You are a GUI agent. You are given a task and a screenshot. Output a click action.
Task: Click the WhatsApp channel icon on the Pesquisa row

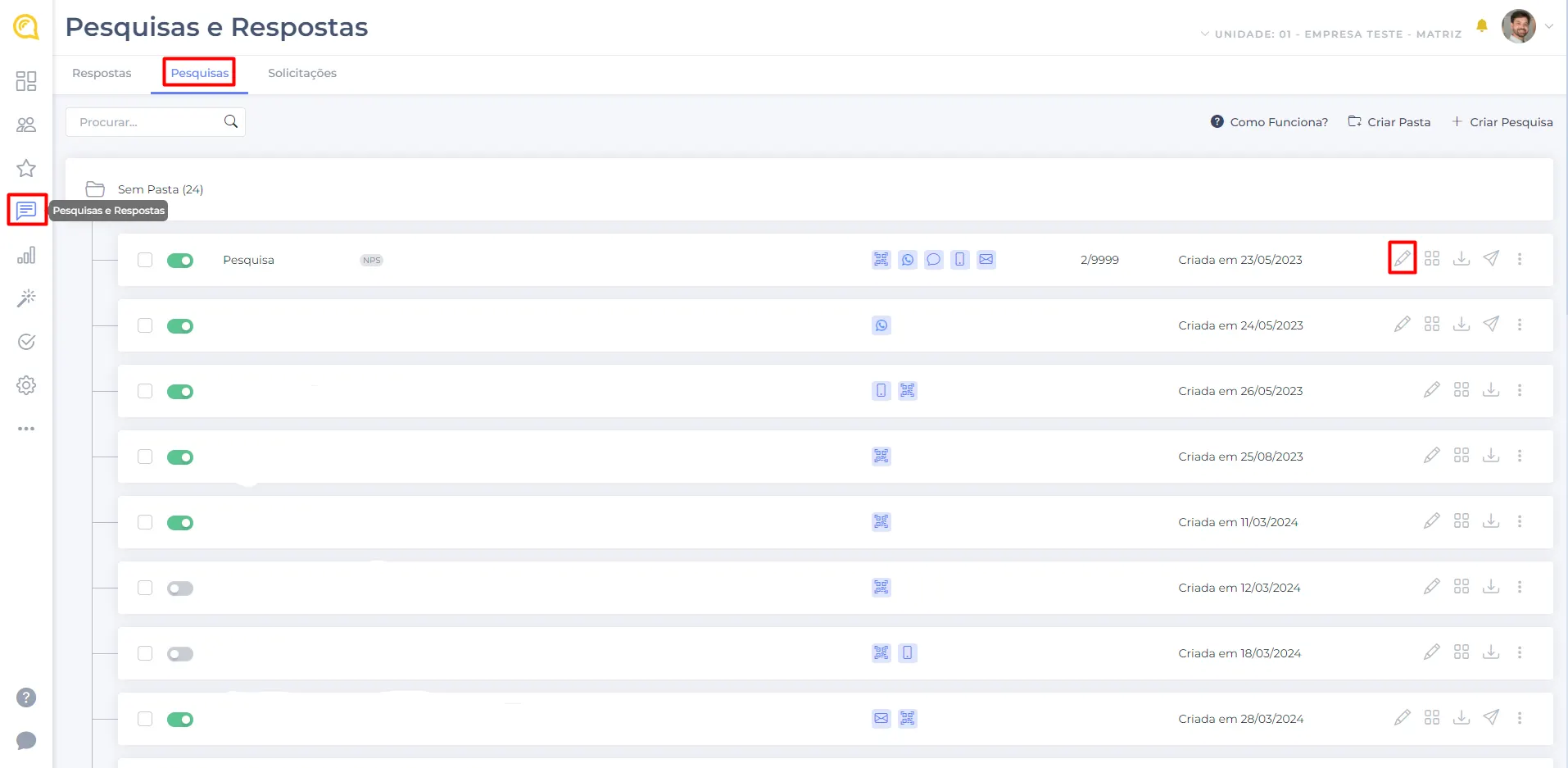907,260
